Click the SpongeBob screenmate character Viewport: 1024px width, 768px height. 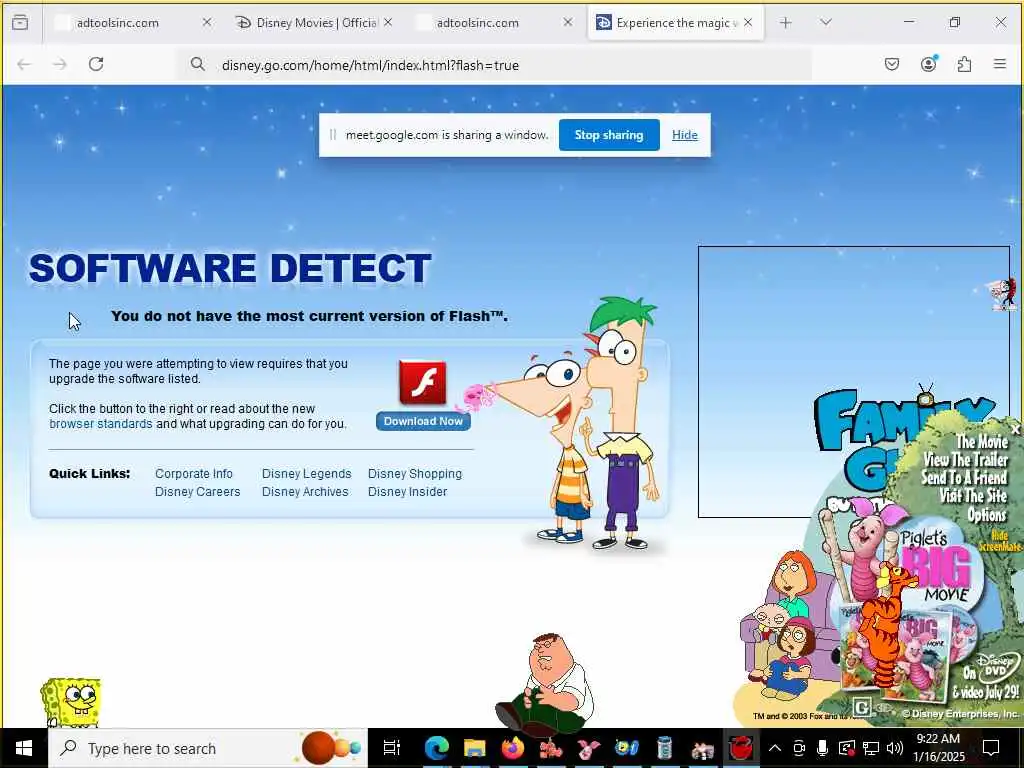tap(71, 703)
